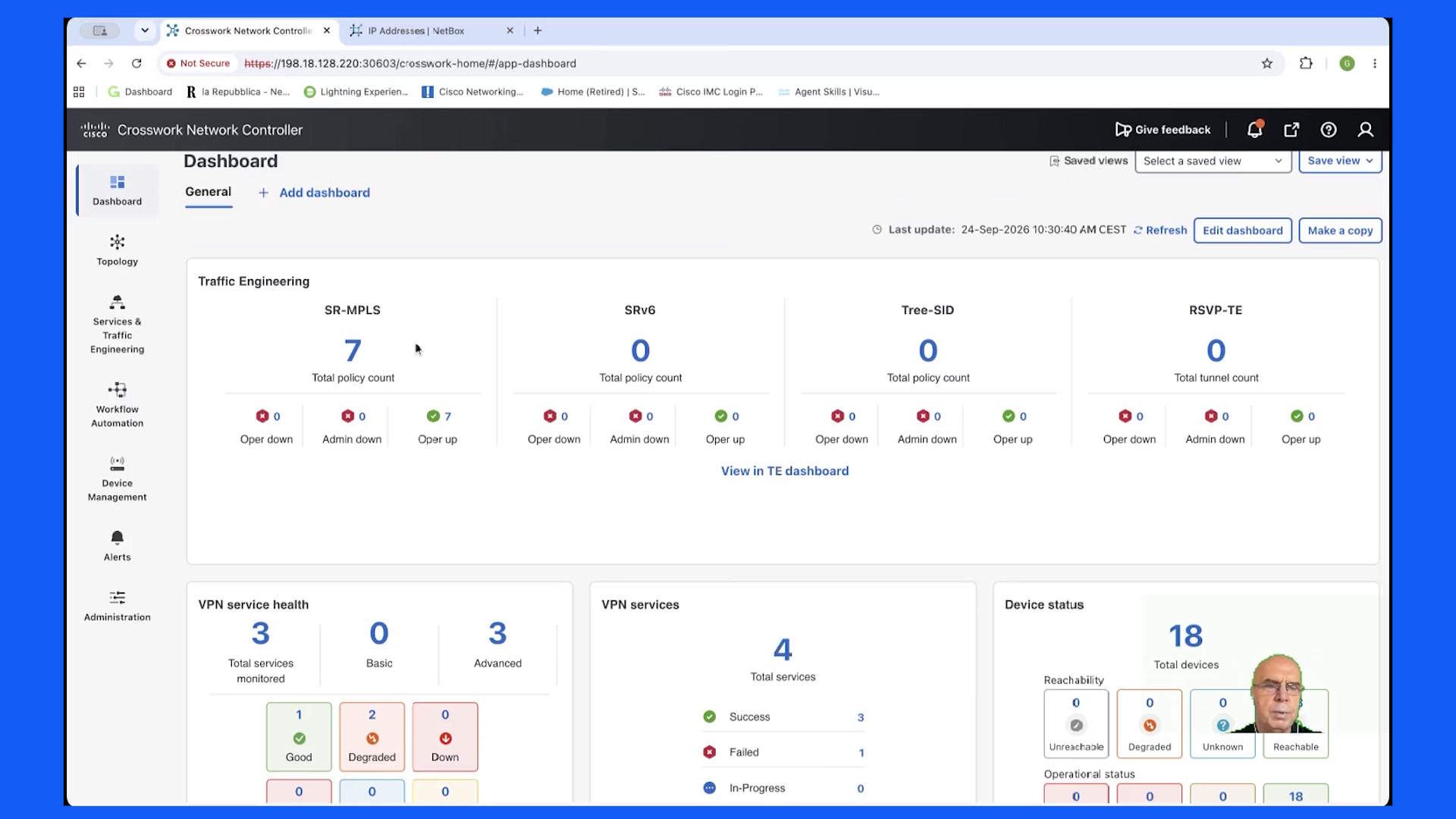Click the Make a copy button
This screenshot has height=819, width=1456.
click(x=1340, y=231)
